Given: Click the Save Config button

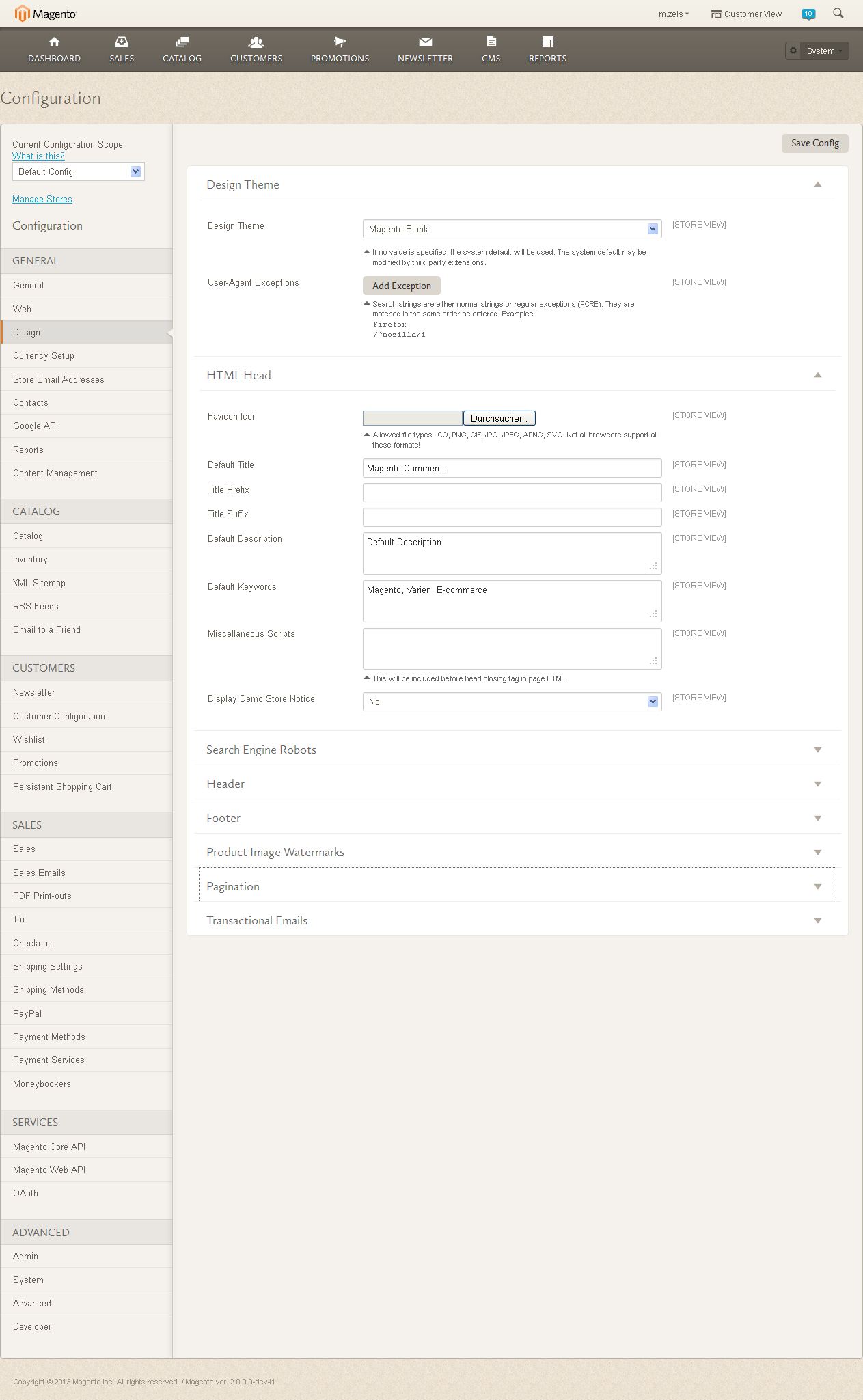Looking at the screenshot, I should (x=814, y=143).
